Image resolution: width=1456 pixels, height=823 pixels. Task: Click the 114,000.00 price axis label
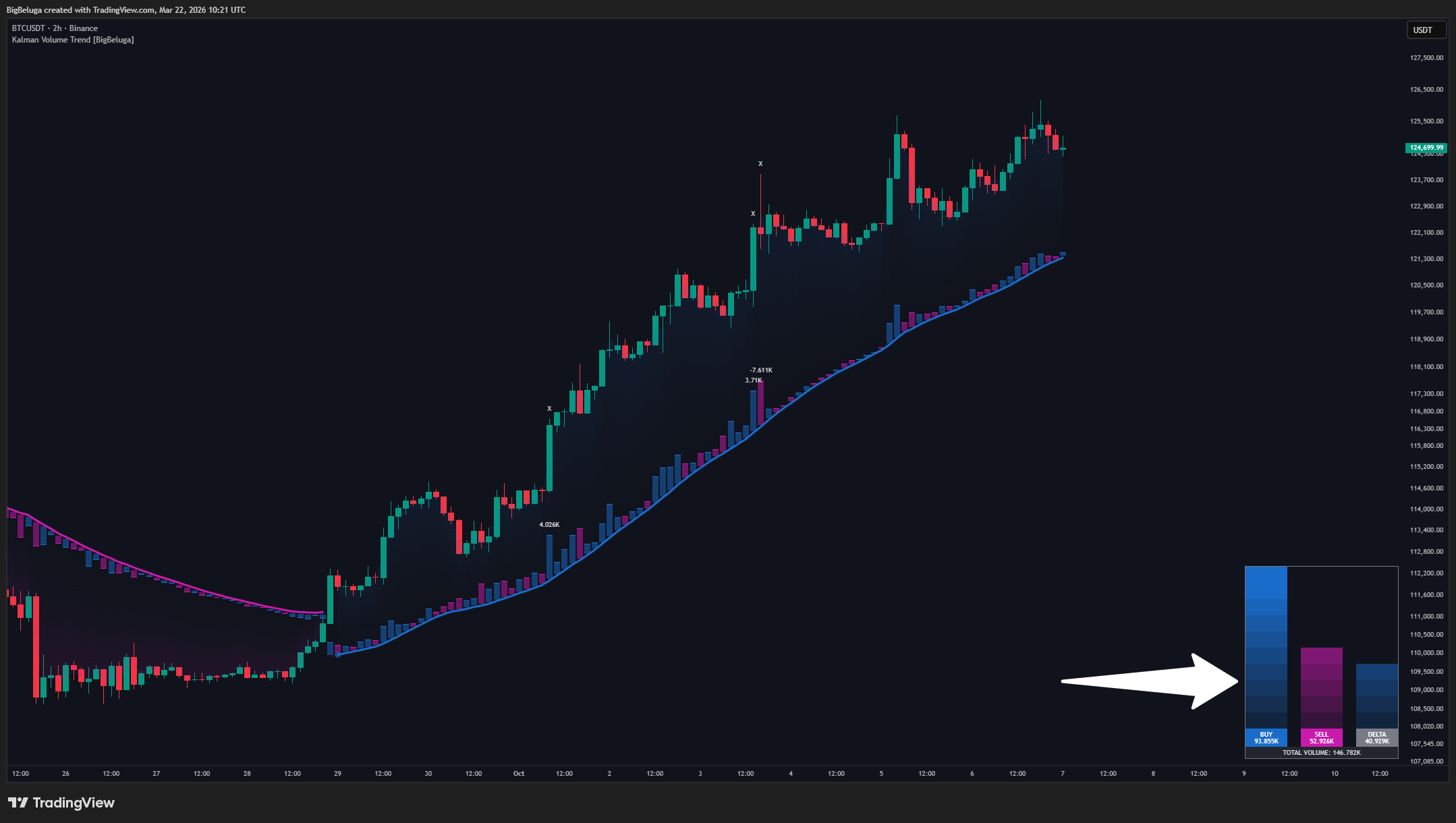tap(1426, 509)
